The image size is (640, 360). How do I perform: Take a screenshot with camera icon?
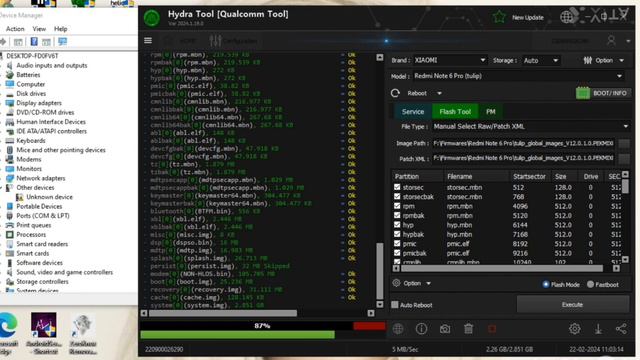click(445, 329)
